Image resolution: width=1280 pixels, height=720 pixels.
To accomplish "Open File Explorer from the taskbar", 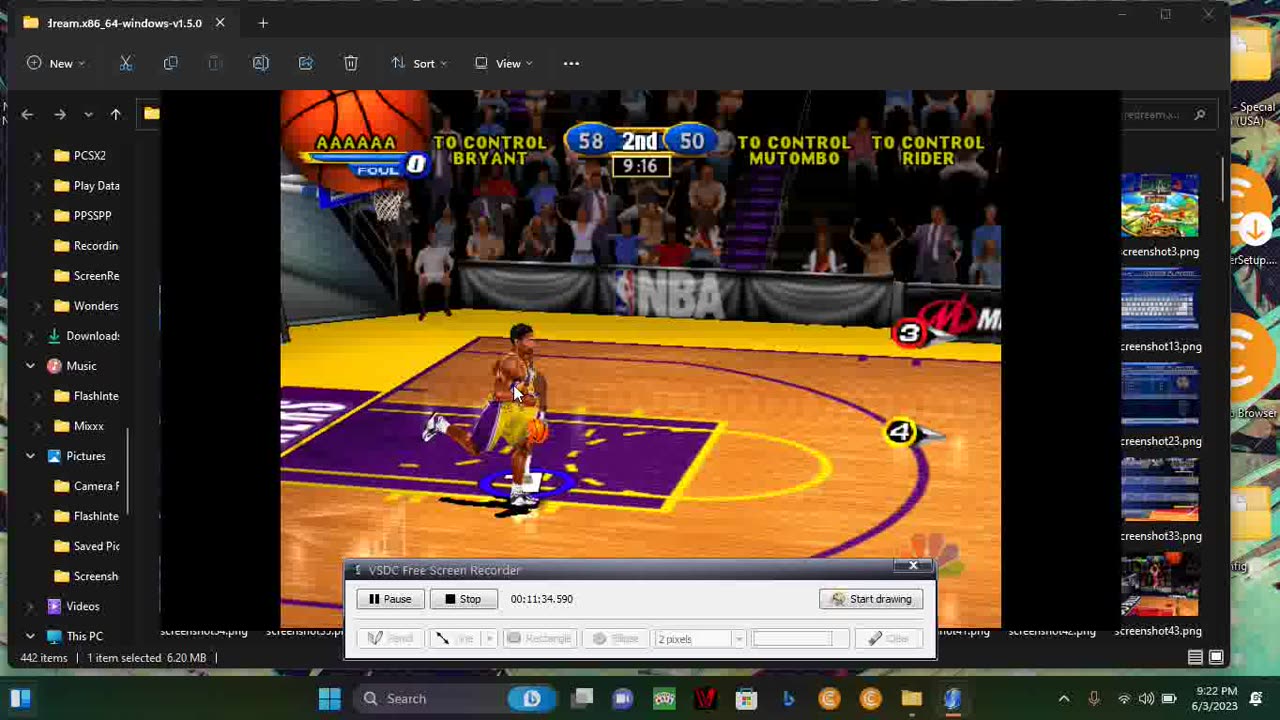I will (x=911, y=698).
